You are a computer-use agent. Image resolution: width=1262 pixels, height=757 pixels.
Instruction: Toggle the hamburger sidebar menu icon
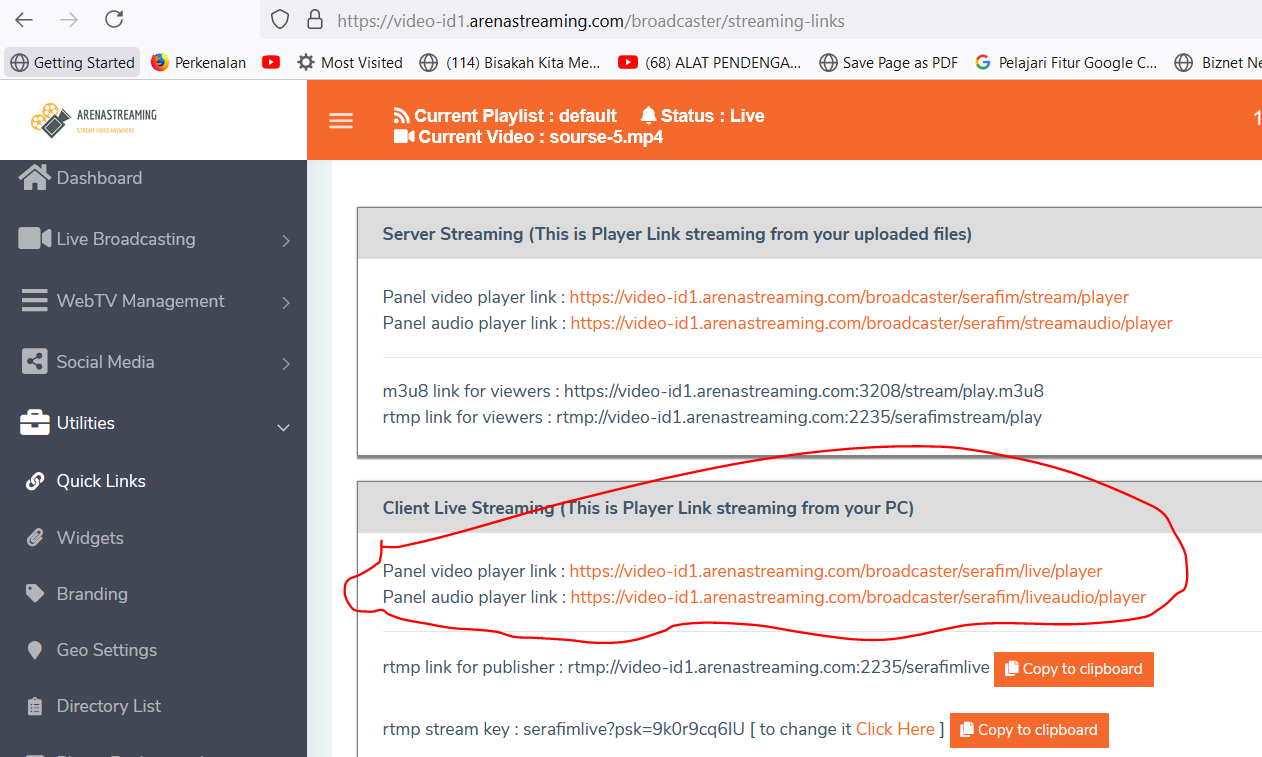point(341,121)
